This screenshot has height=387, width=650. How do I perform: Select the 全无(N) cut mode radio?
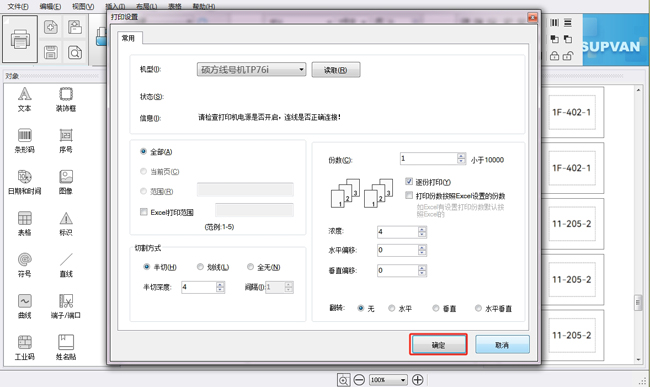pos(250,267)
